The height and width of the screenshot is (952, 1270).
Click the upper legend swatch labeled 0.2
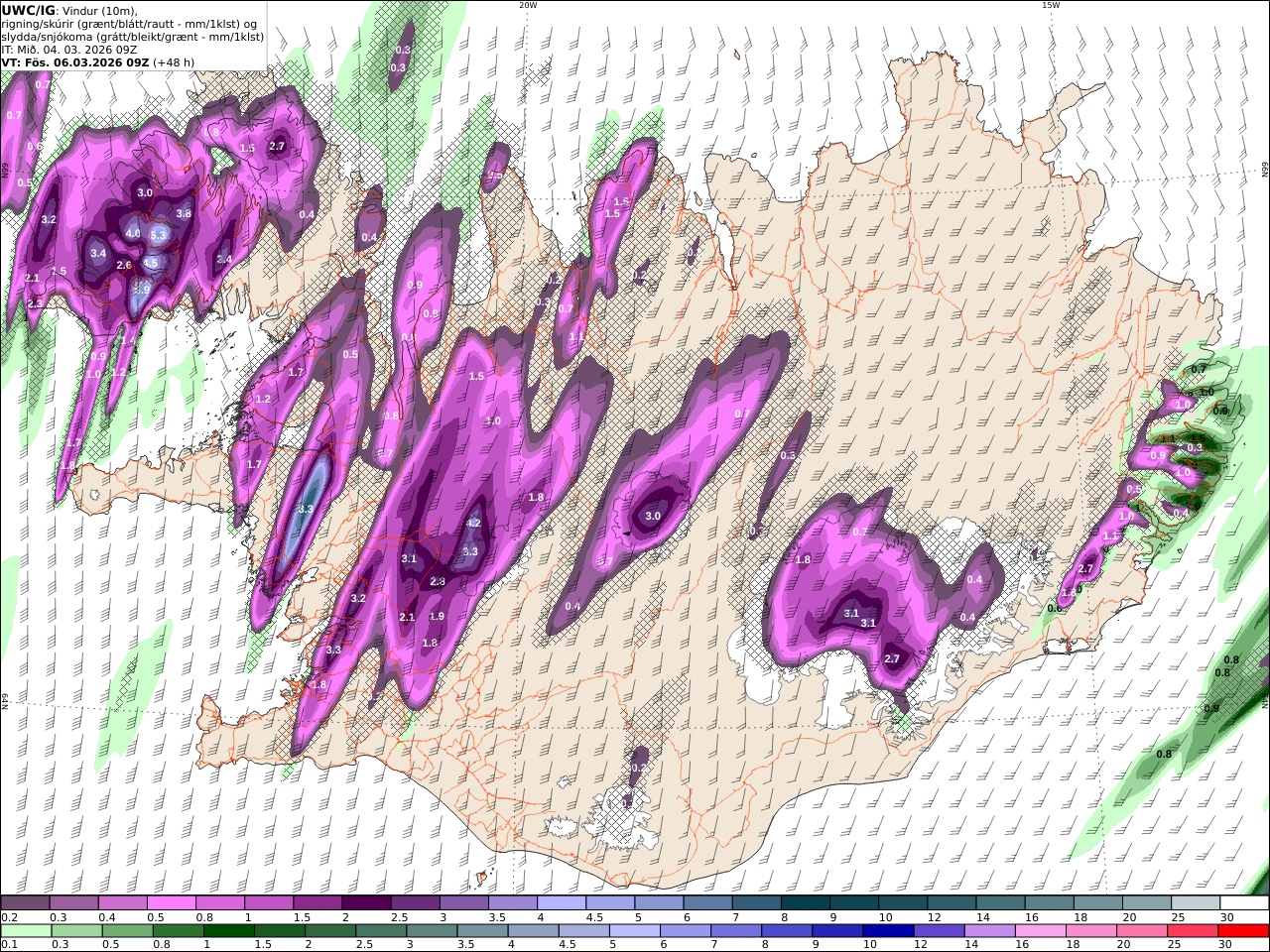25,903
